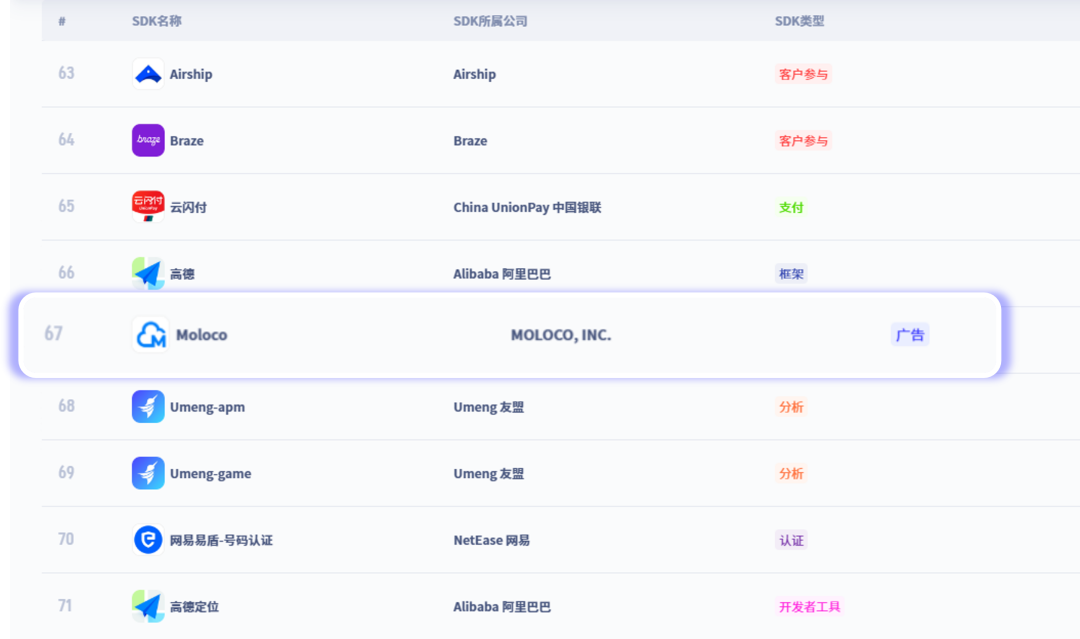Click the 云闪付 UnionPay logo
The width and height of the screenshot is (1080, 639).
(147, 207)
